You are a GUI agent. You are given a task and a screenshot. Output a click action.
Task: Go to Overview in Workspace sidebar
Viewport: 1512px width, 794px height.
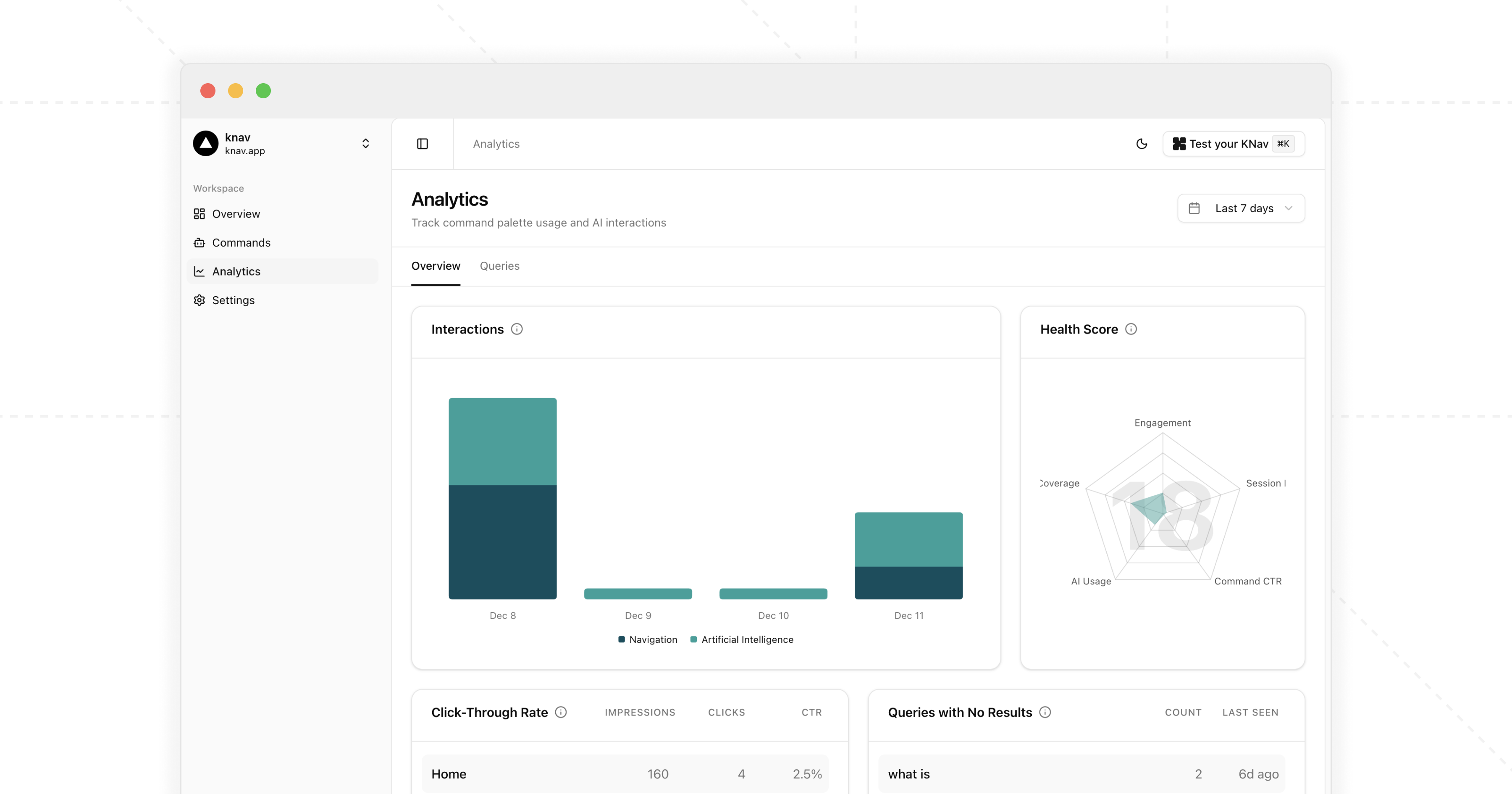point(235,214)
